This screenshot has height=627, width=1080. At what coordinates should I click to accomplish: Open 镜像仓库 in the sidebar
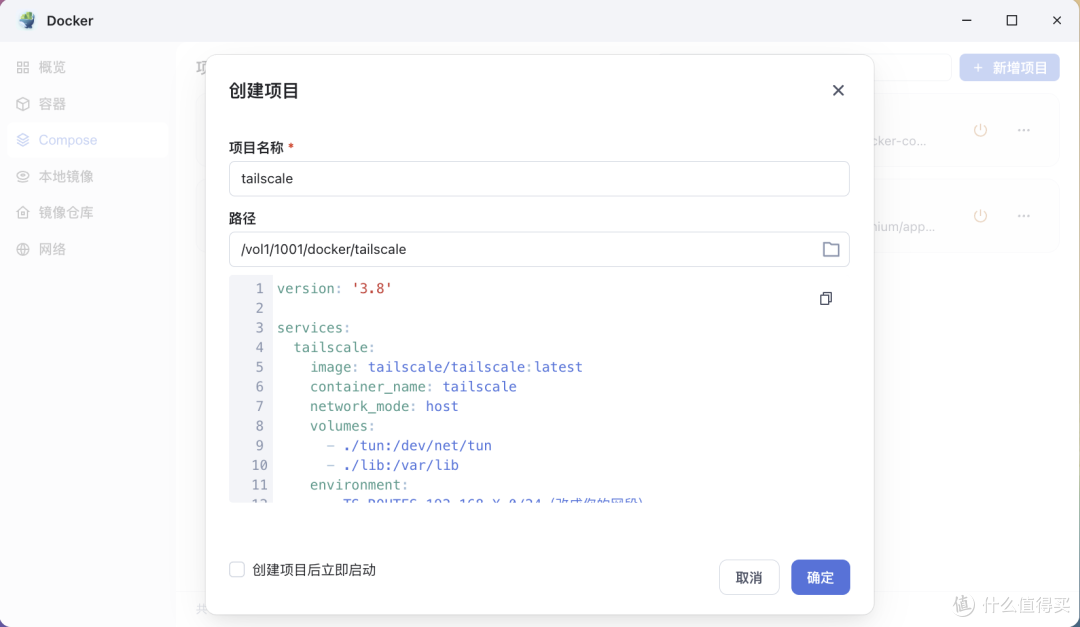pyautogui.click(x=87, y=212)
